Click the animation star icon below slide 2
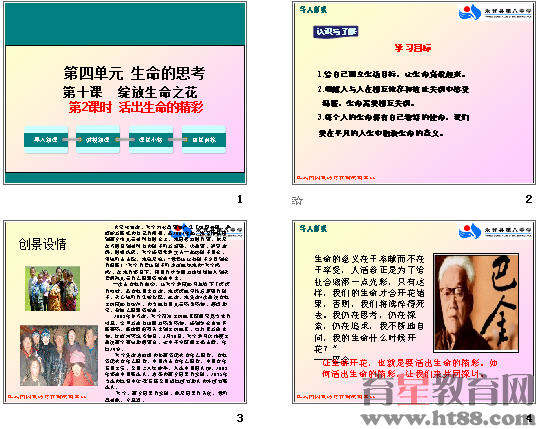Image resolution: width=549 pixels, height=429 pixels. [x=297, y=200]
